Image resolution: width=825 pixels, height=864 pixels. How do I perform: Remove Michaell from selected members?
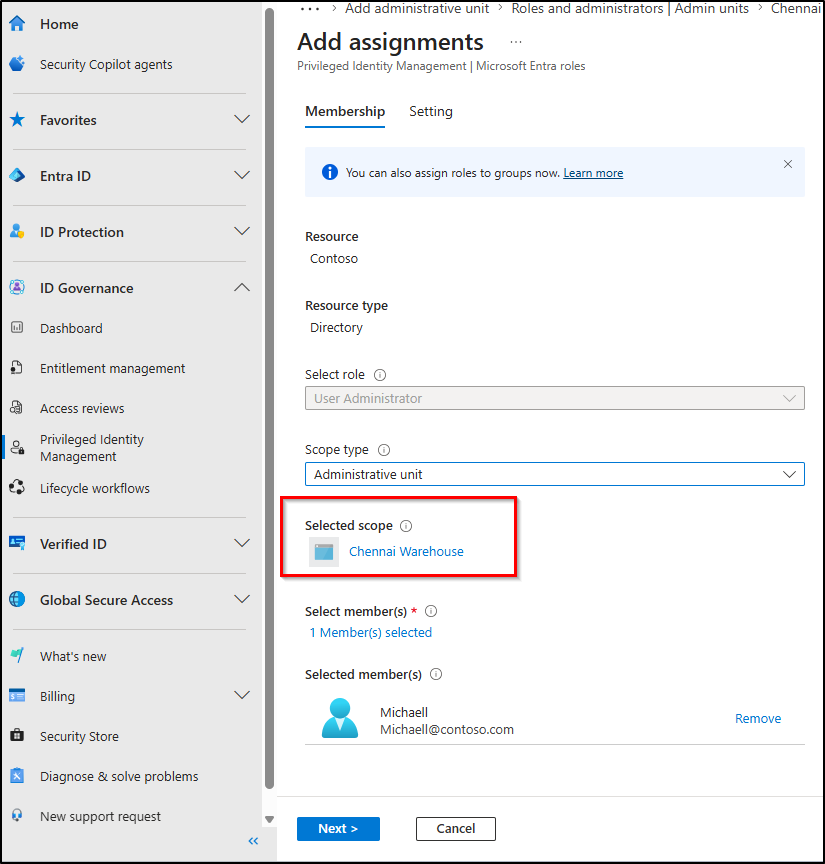[758, 719]
